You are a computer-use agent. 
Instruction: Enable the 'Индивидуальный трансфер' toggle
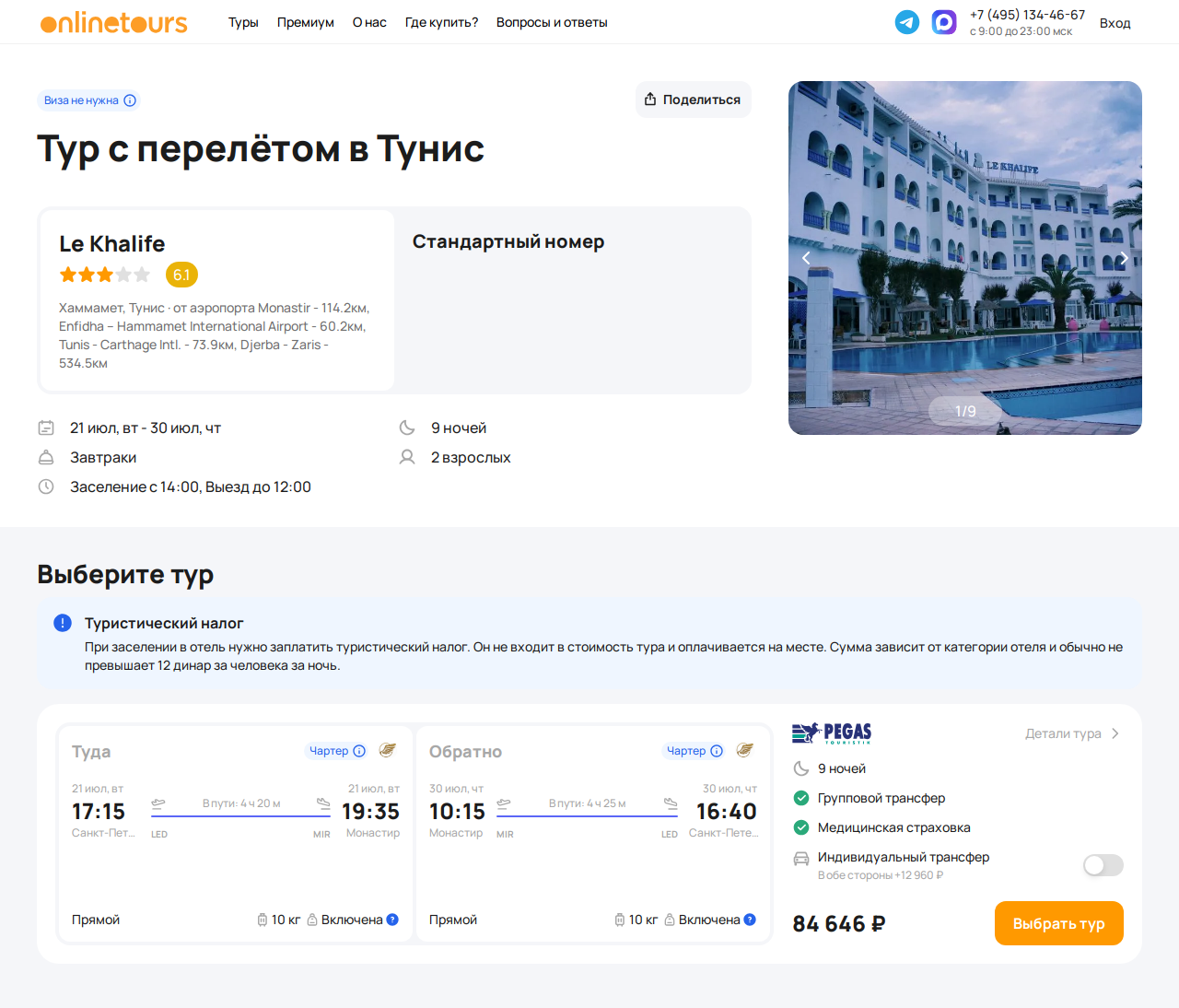[1103, 865]
